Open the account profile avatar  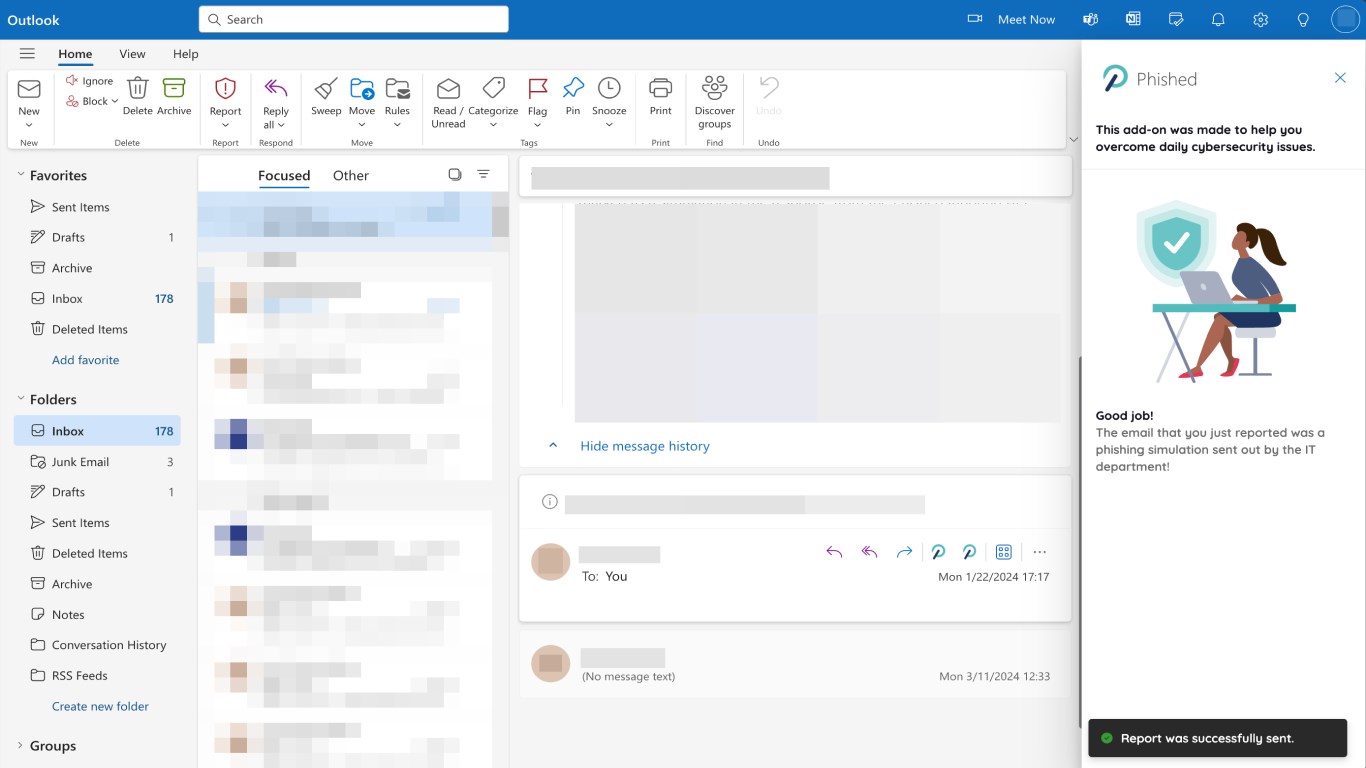(1345, 19)
